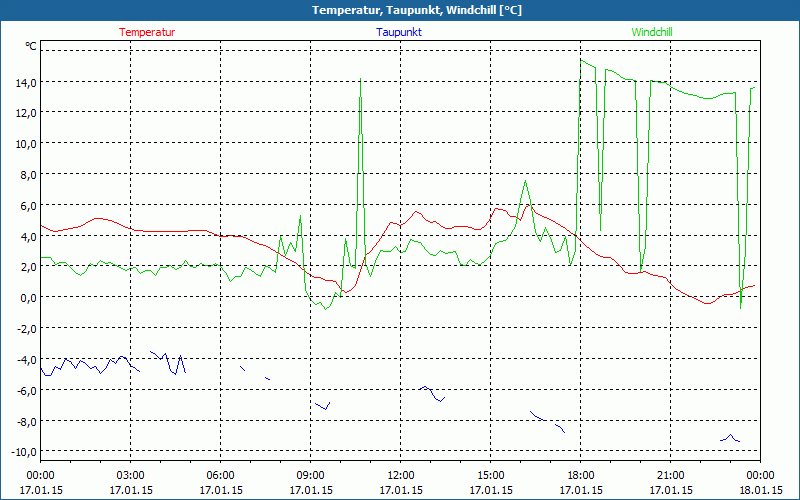
Task: Click the -2,0 y-axis label
Action: point(26,329)
